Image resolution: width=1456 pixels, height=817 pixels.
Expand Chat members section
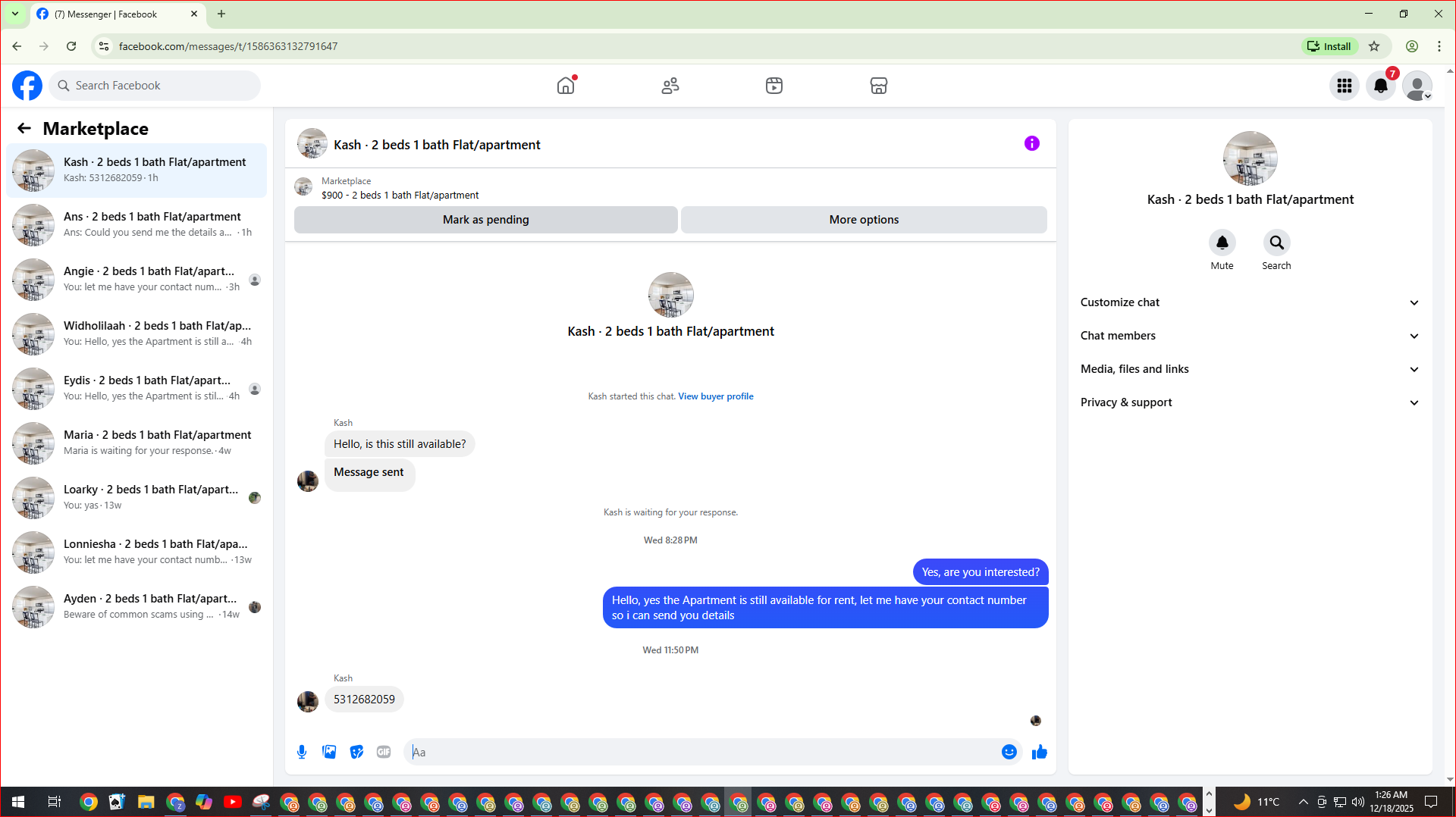1250,336
